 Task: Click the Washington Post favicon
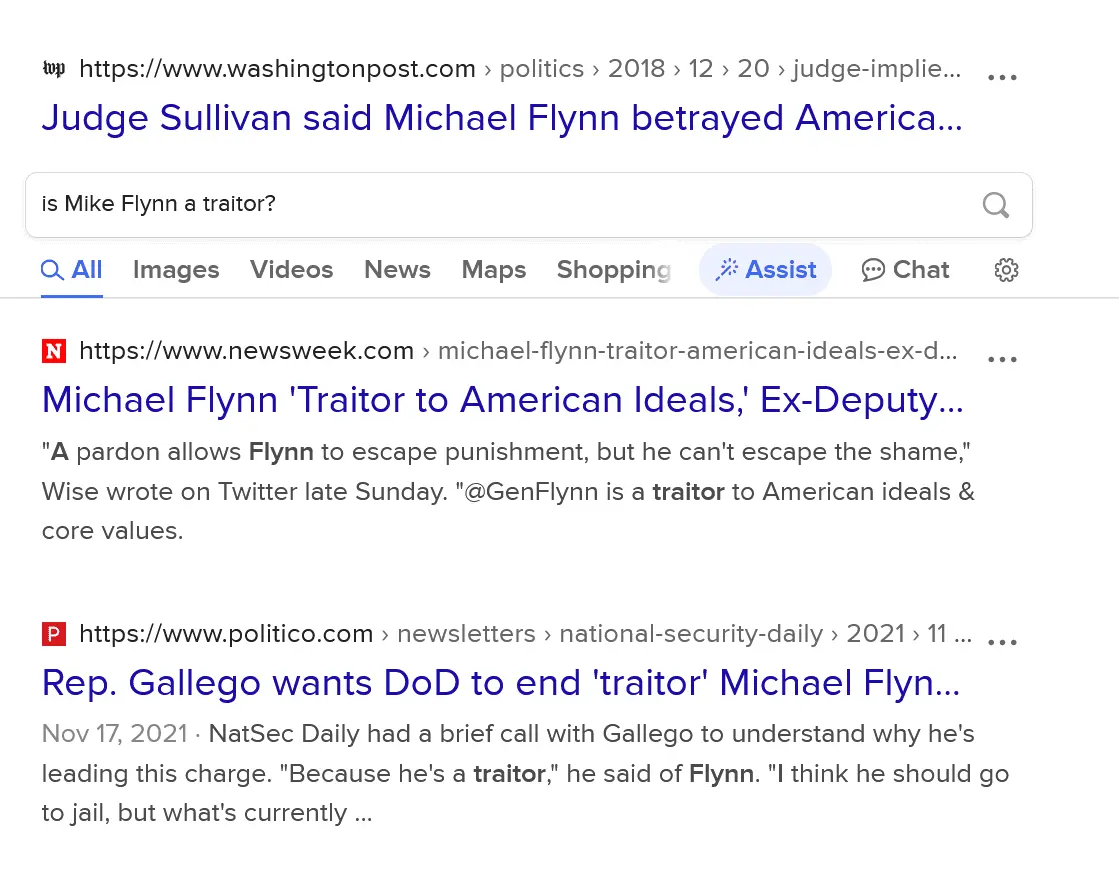[x=54, y=69]
